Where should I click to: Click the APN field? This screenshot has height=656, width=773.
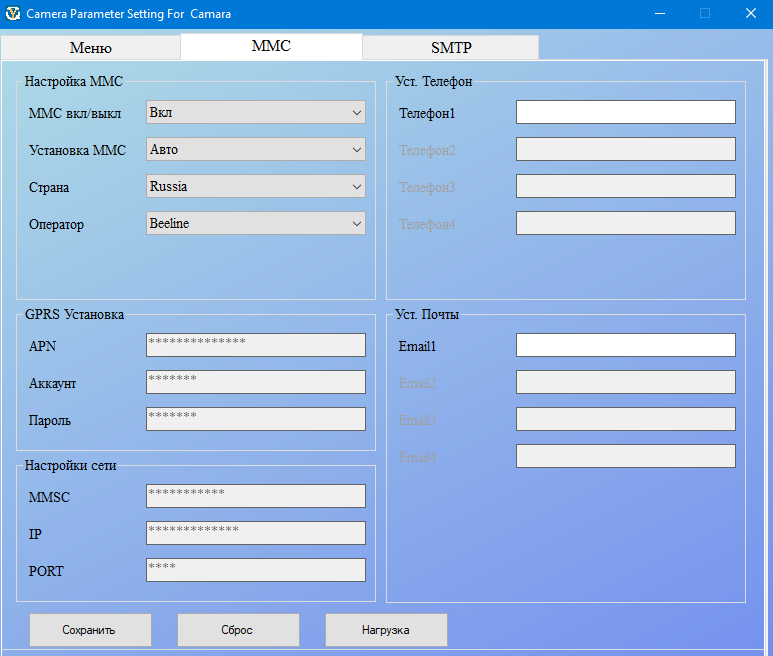coord(255,346)
